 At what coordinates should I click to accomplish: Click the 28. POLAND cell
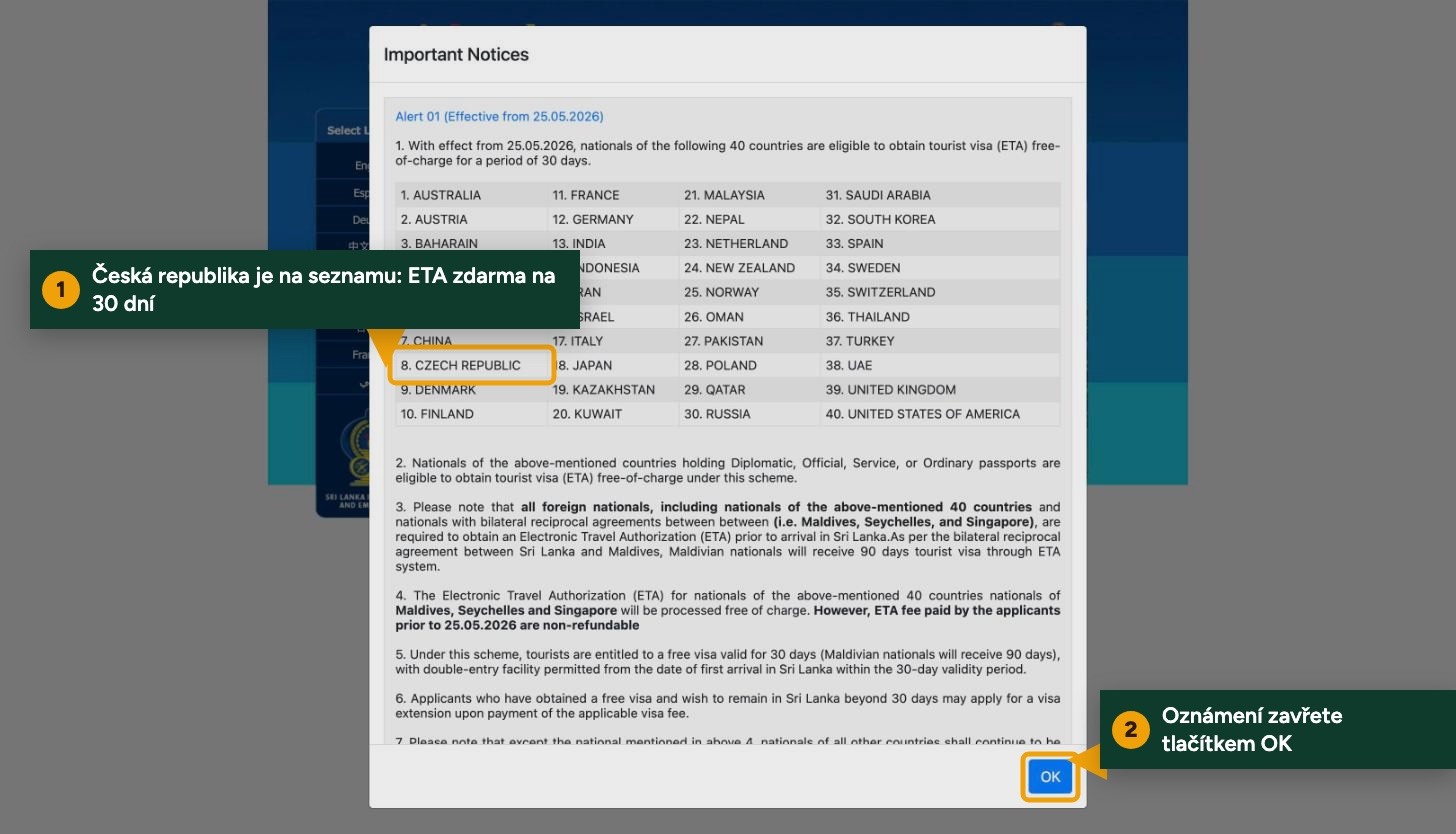coord(750,365)
